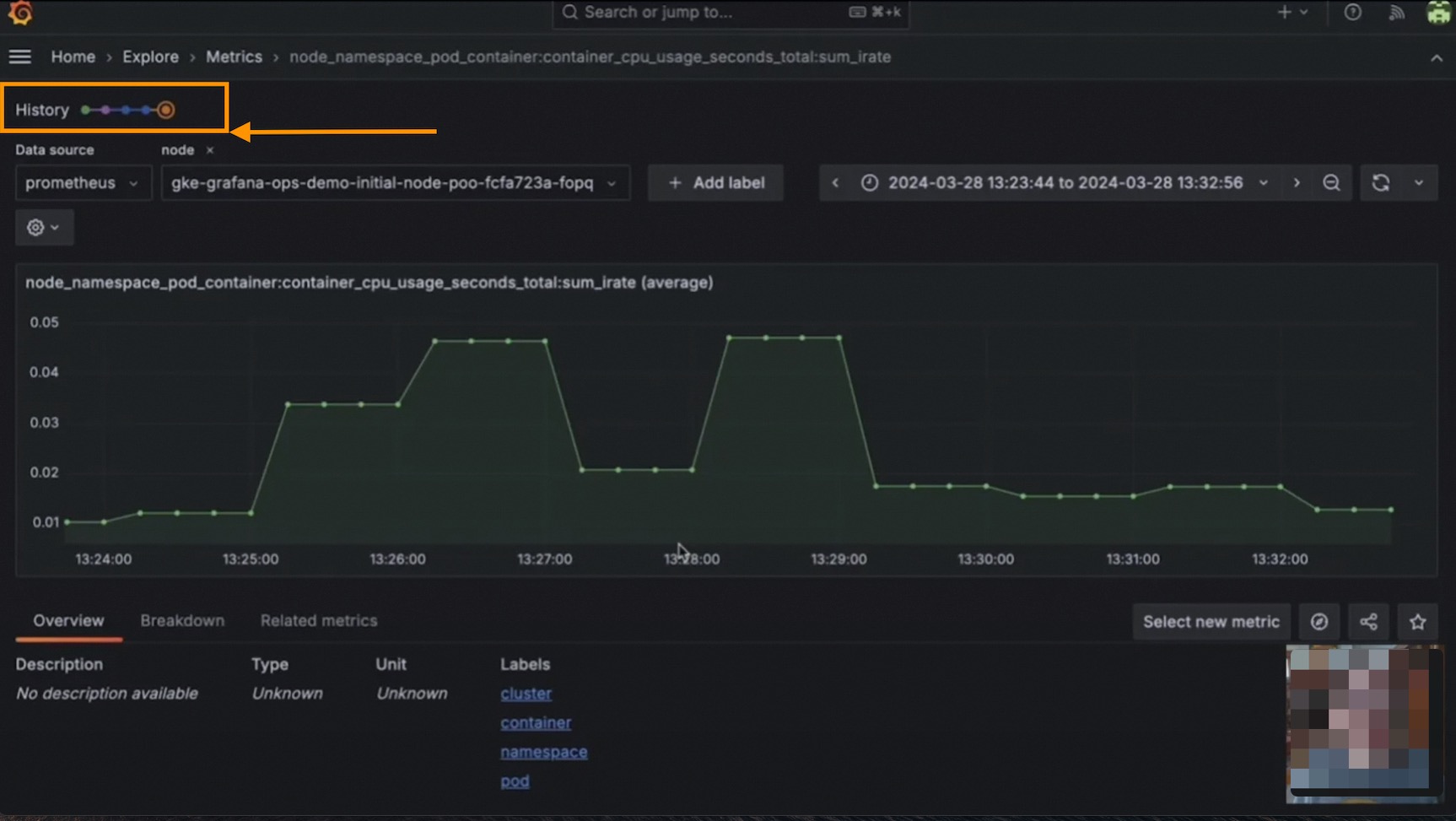
Task: Switch to the Breakdown tab
Action: point(182,621)
